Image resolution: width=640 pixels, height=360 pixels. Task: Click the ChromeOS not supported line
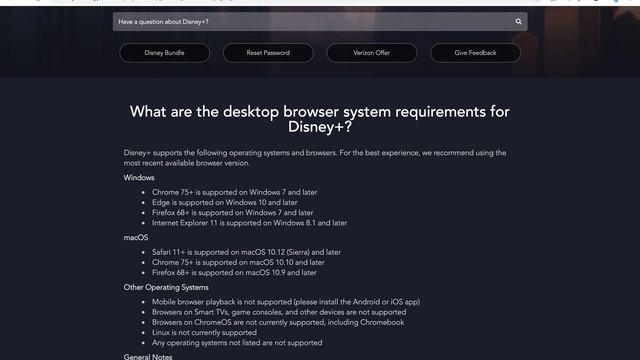(x=278, y=322)
